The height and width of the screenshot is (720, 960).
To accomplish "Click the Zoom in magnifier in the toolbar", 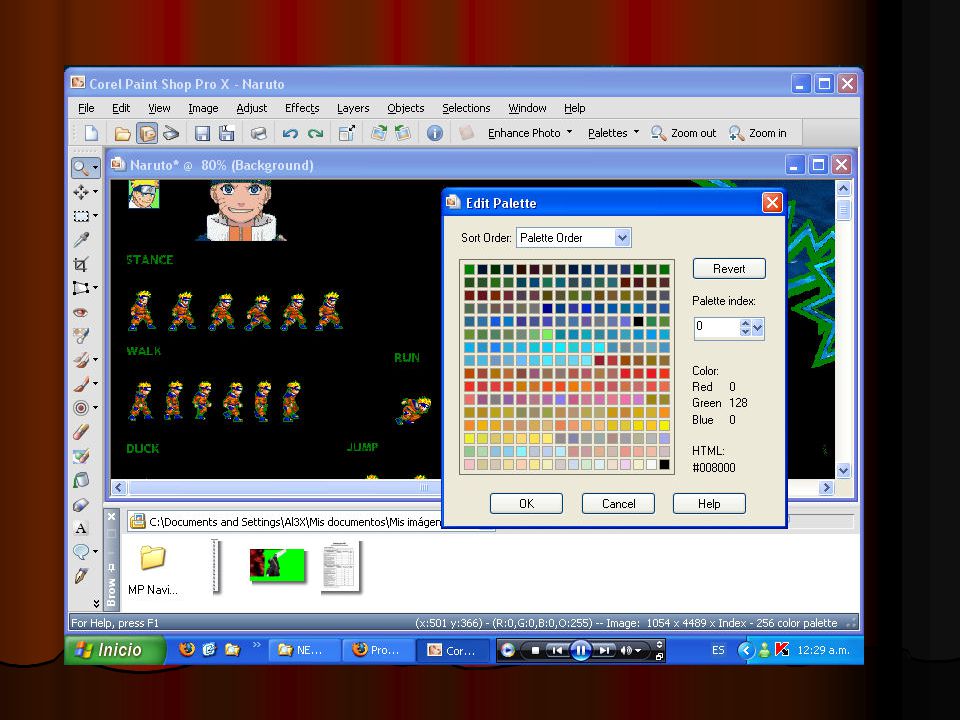I will click(x=757, y=133).
